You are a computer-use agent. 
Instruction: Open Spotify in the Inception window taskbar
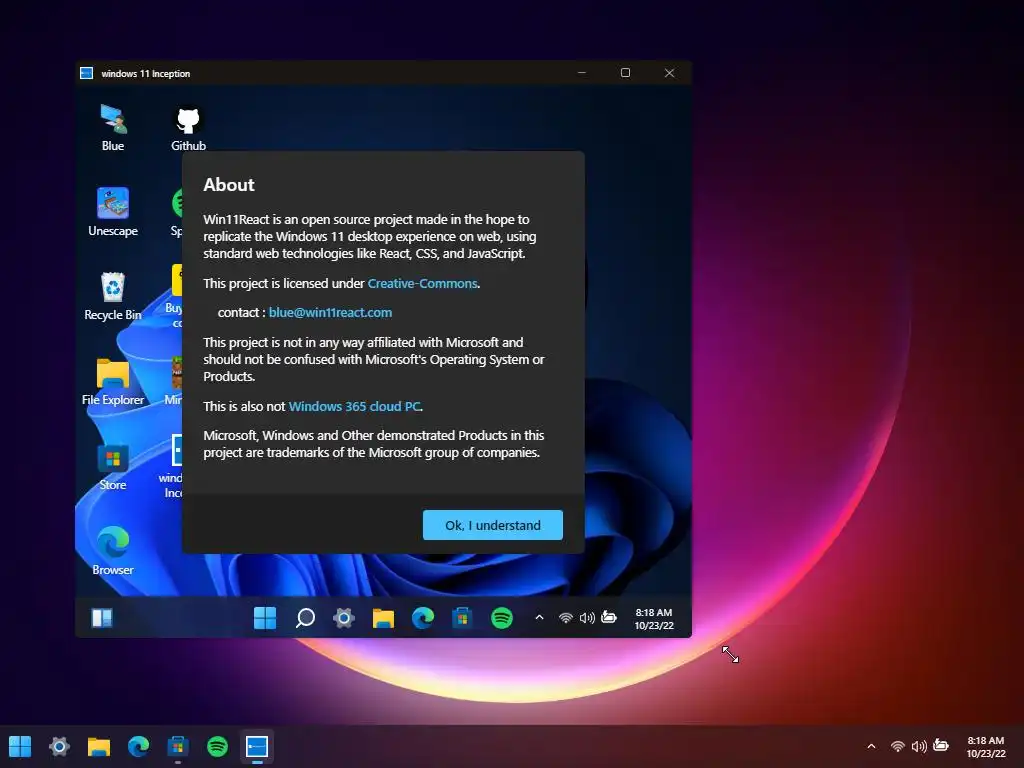point(502,618)
